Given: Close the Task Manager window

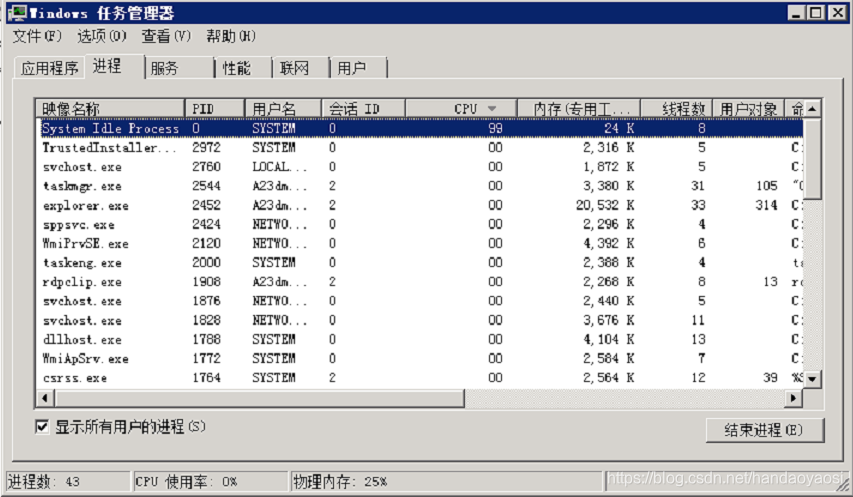Looking at the screenshot, I should pos(837,13).
